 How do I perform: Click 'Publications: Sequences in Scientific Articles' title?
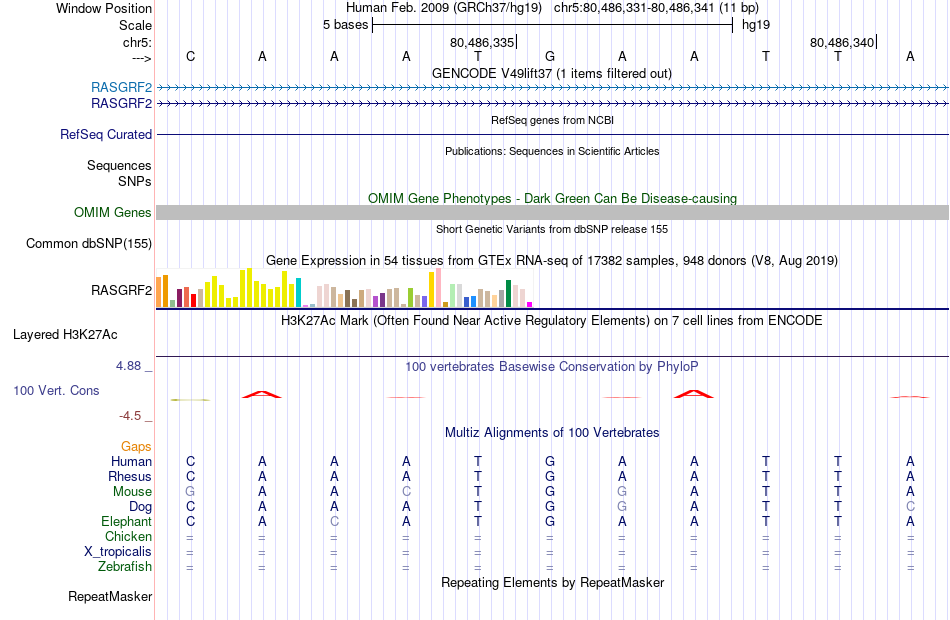coord(552,152)
